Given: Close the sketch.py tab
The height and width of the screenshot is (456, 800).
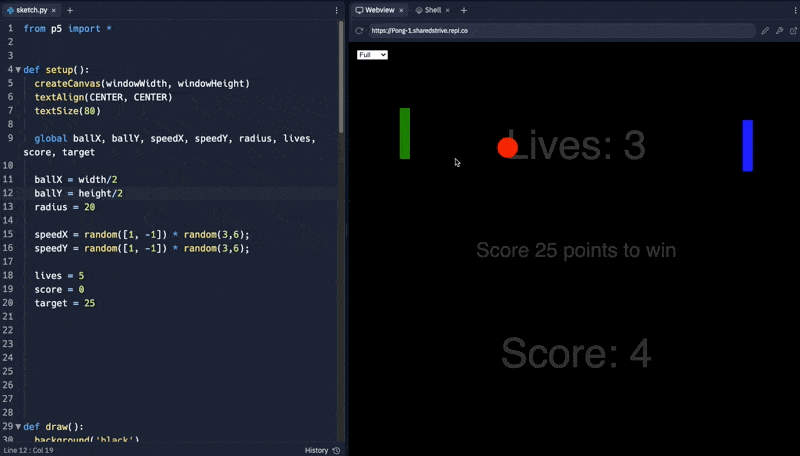Looking at the screenshot, I should tap(54, 10).
